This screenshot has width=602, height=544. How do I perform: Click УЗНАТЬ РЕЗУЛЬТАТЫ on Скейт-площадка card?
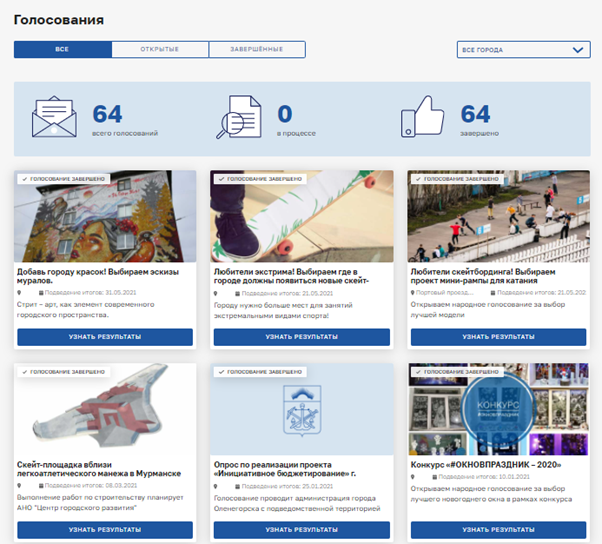105,530
